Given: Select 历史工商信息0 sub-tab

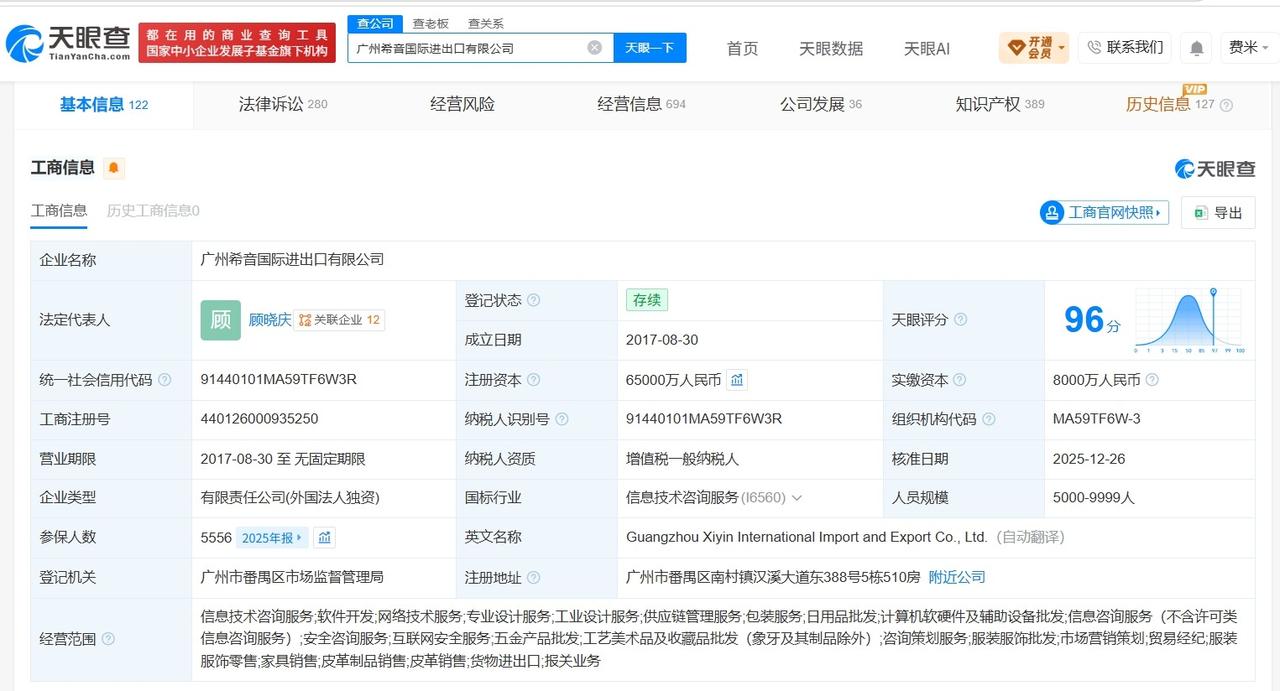Looking at the screenshot, I should pos(153,211).
